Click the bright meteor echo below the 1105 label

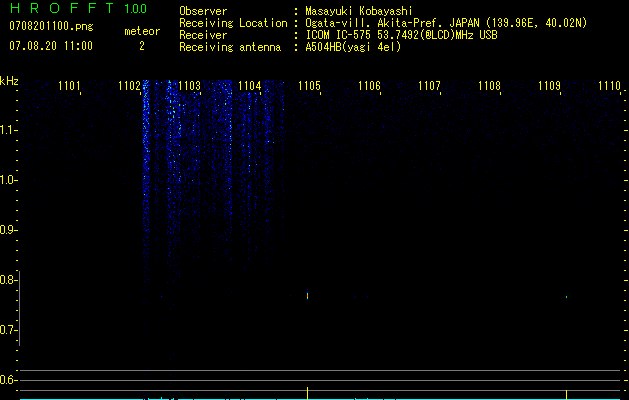tap(308, 296)
